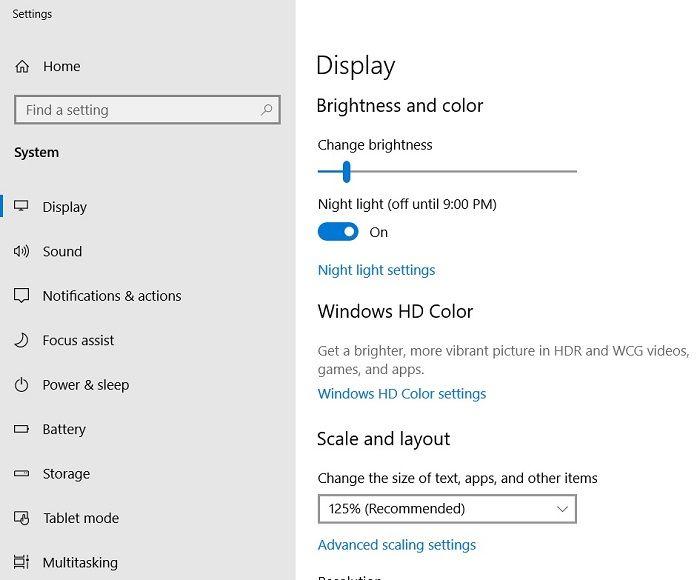Click the Notifications speech bubble icon
The image size is (700, 580).
[x=21, y=296]
